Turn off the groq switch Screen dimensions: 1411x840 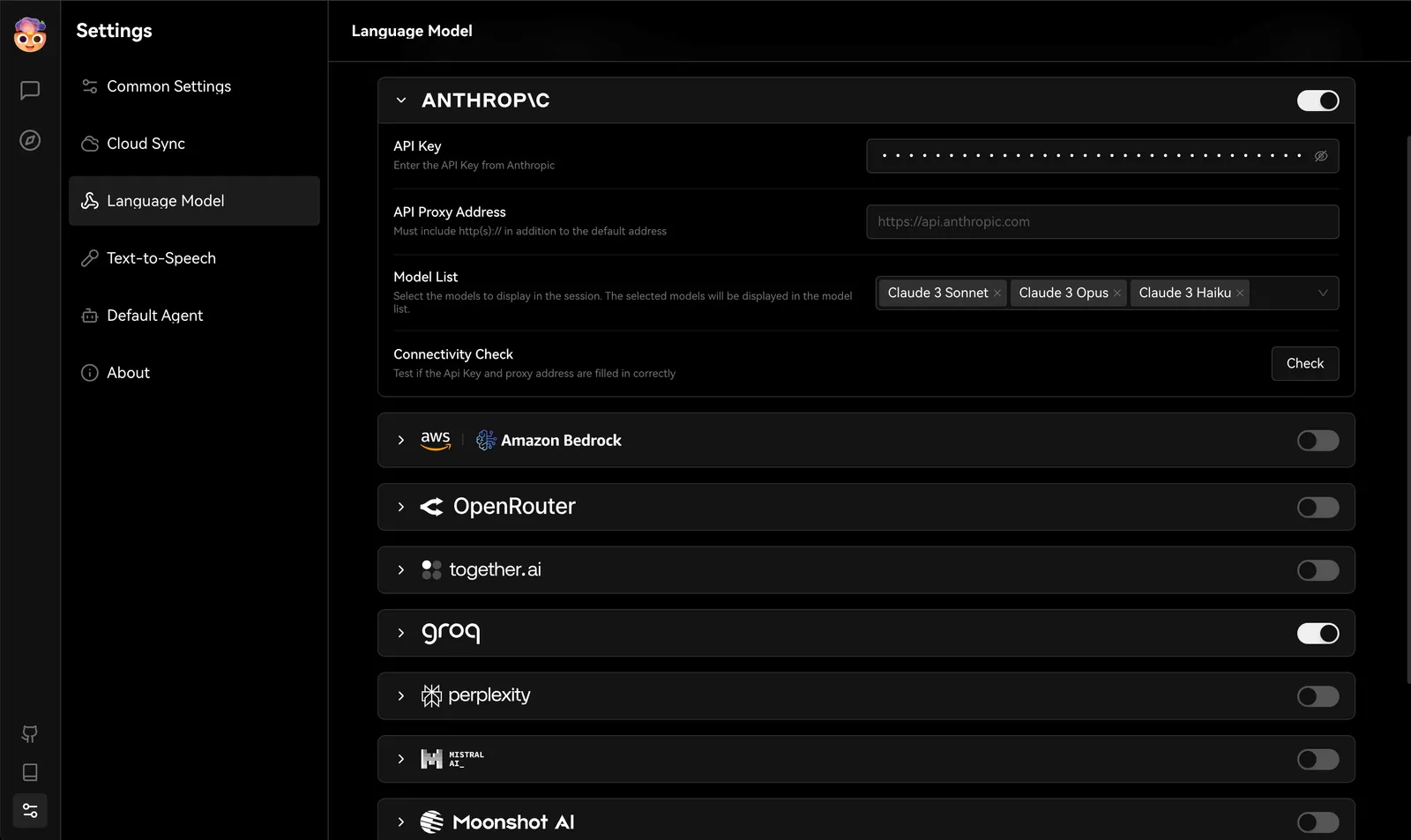click(1318, 634)
